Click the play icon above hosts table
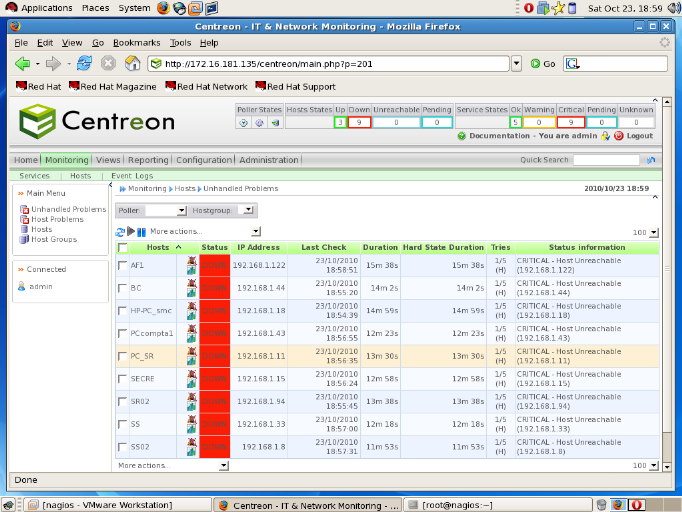The height and width of the screenshot is (512, 682). click(x=131, y=231)
